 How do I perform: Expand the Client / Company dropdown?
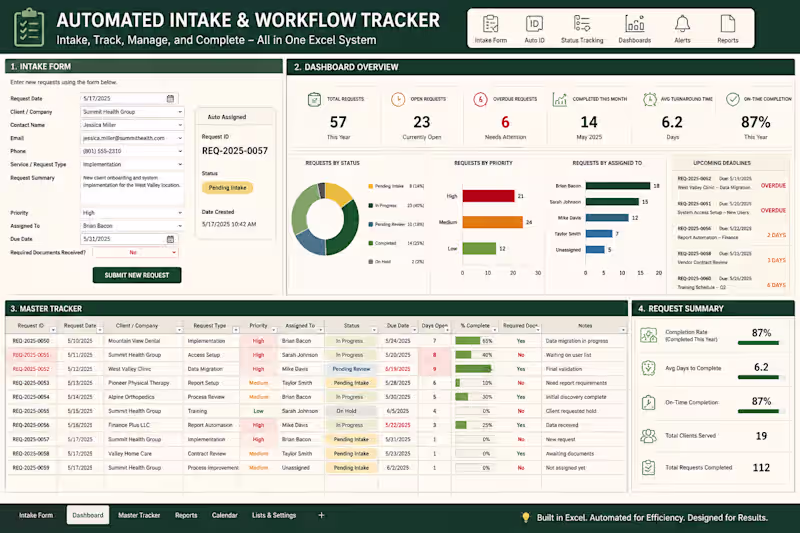click(x=180, y=112)
